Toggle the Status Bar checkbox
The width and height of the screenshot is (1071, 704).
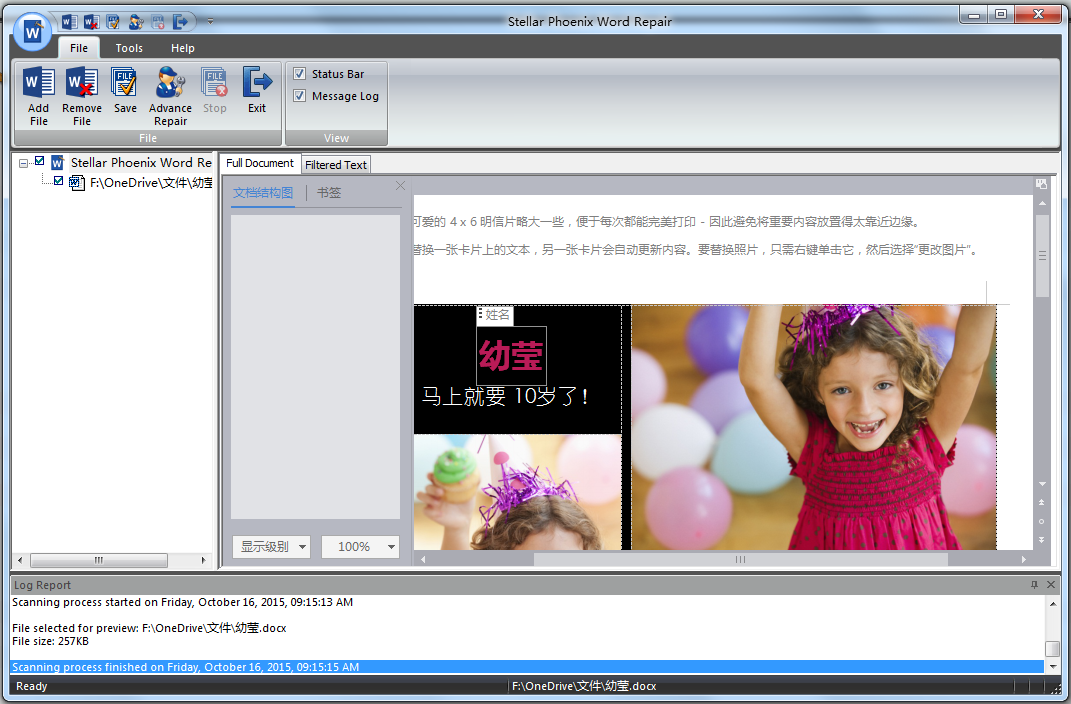pos(300,74)
